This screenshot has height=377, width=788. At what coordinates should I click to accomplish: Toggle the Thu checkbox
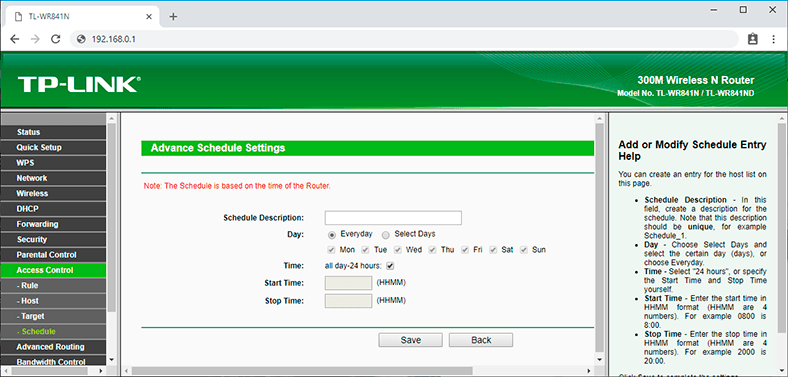(432, 250)
